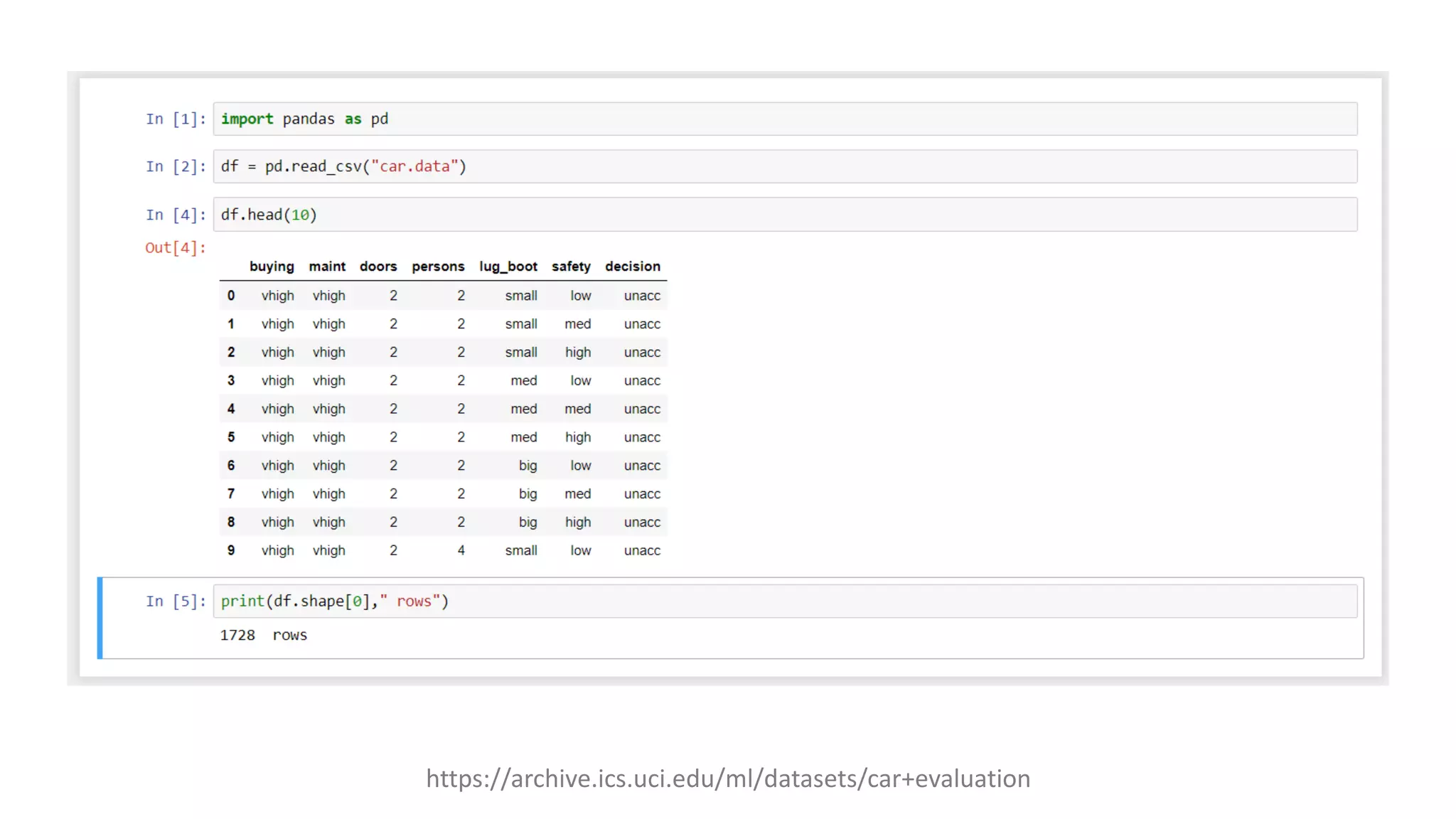Viewport: 1456px width, 819px height.
Task: Click row index 8 in the table
Action: pos(231,522)
